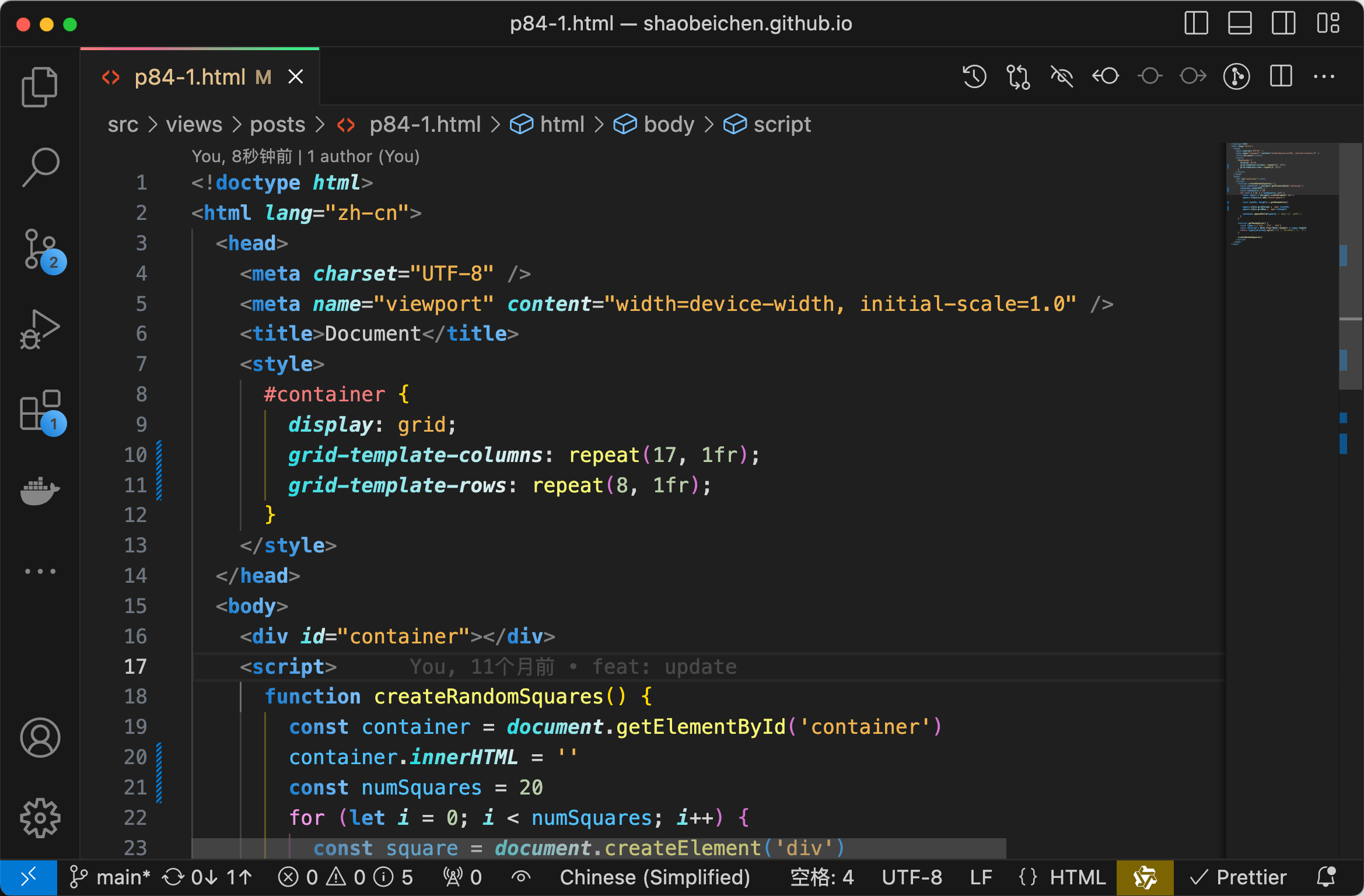Screen dimensions: 1364x896
Task: Change HTML language mode in status bar
Action: tap(1077, 877)
